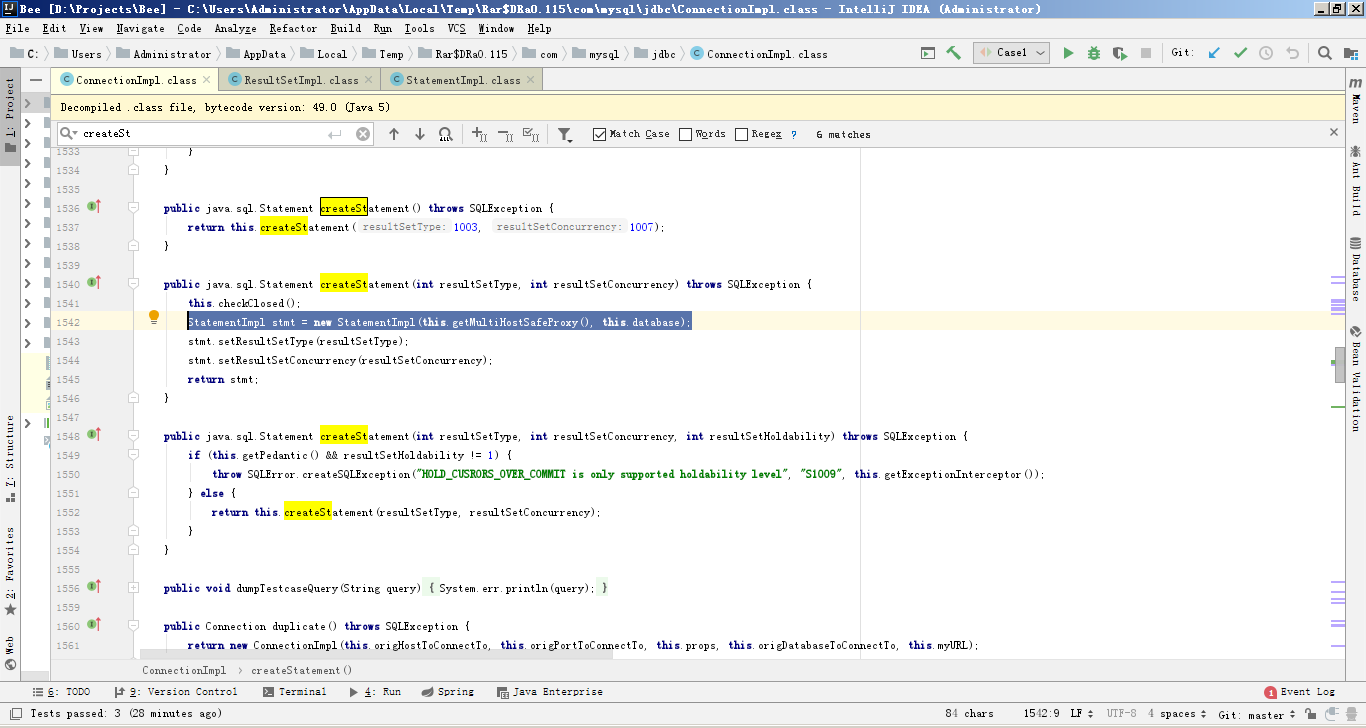Image resolution: width=1366 pixels, height=728 pixels.
Task: Switch to the StatementImpl.class tab
Action: [x=462, y=80]
